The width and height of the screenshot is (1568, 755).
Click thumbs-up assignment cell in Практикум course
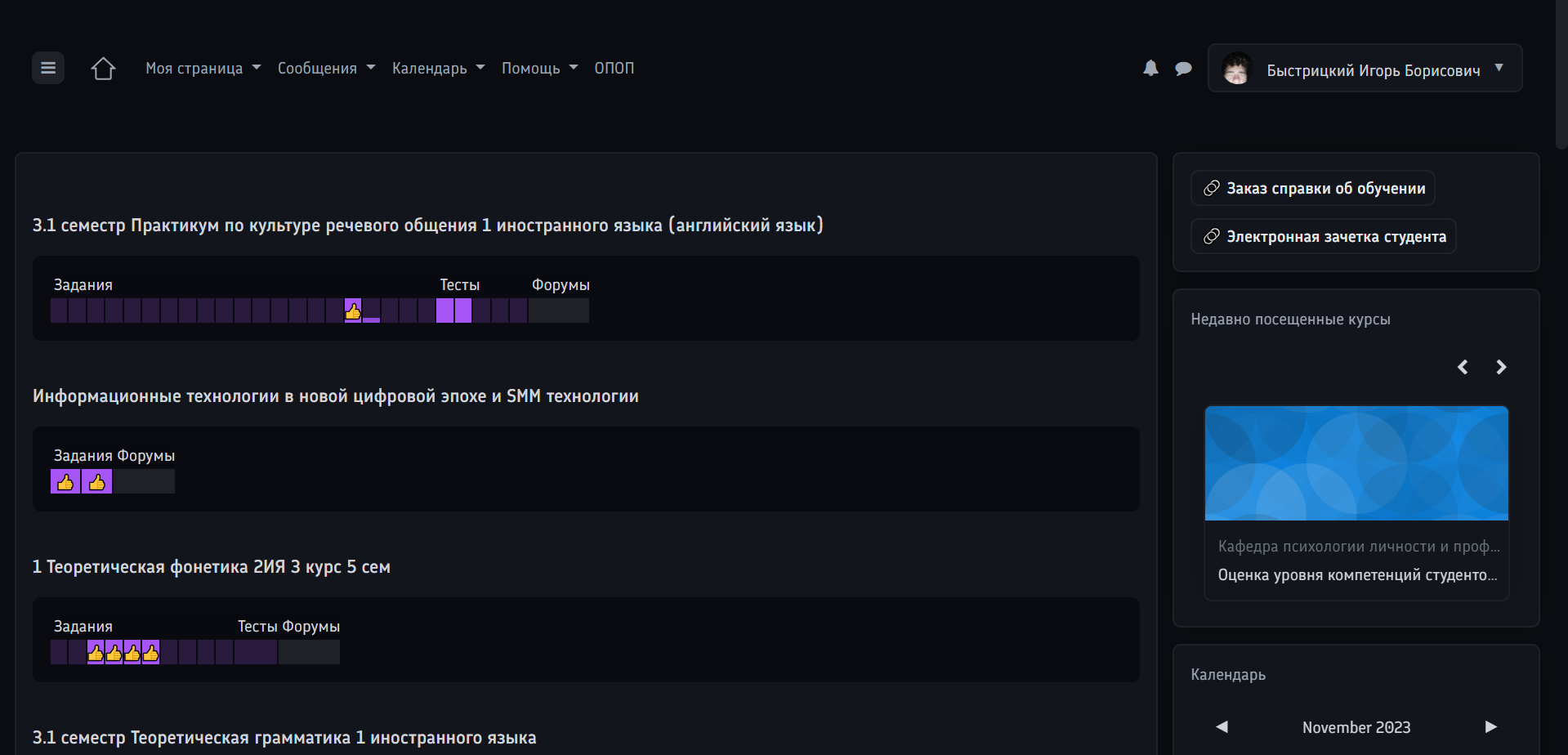click(x=353, y=310)
